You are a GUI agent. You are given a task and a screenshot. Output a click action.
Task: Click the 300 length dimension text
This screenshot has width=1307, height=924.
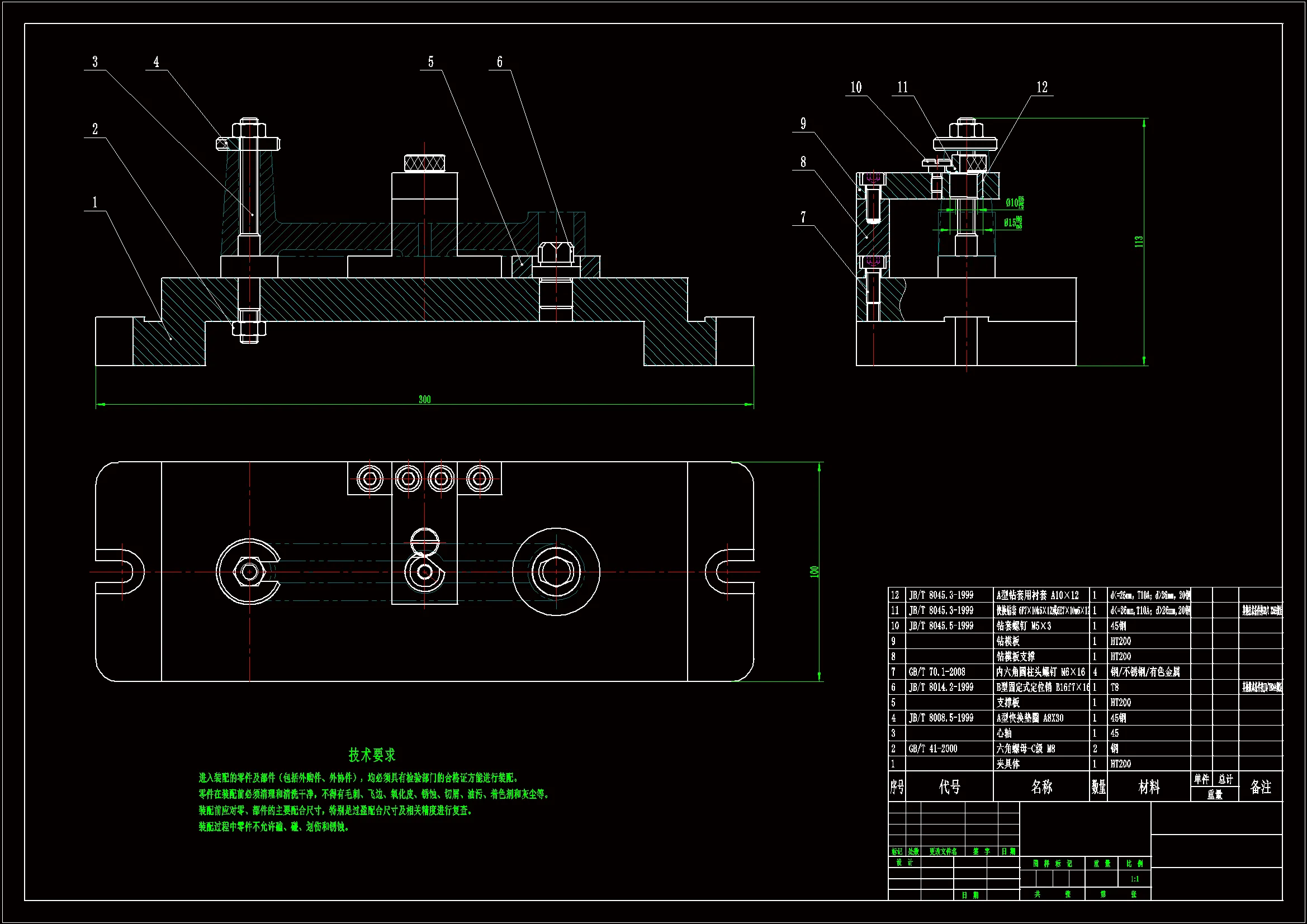(425, 400)
